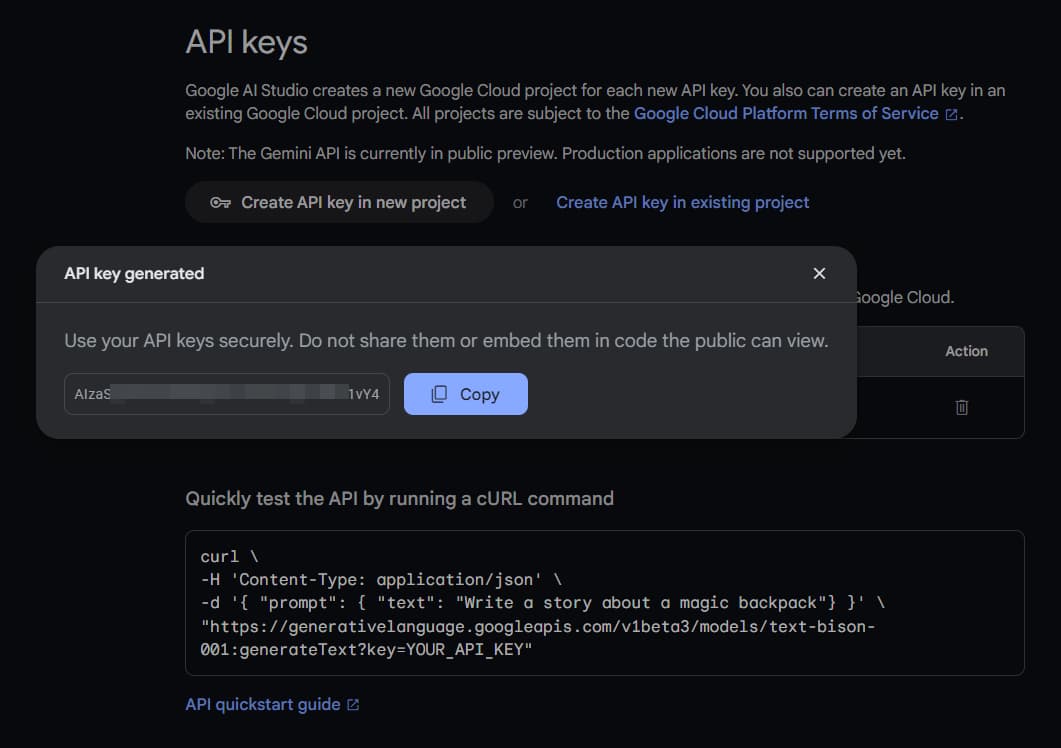The height and width of the screenshot is (748, 1061).
Task: Click the Quickly test the API heading
Action: pyautogui.click(x=399, y=498)
